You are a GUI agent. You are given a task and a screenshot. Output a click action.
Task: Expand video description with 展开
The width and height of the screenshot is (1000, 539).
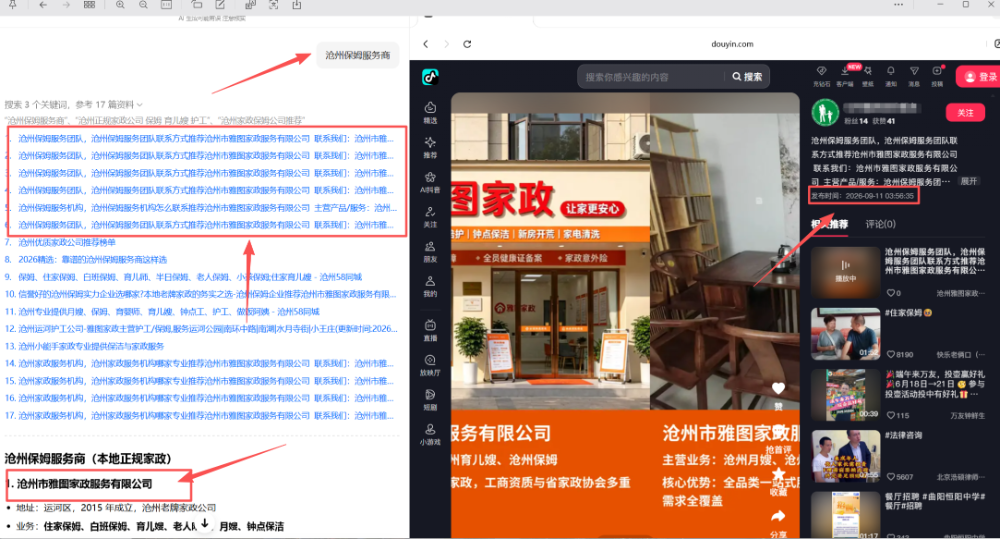click(x=969, y=181)
